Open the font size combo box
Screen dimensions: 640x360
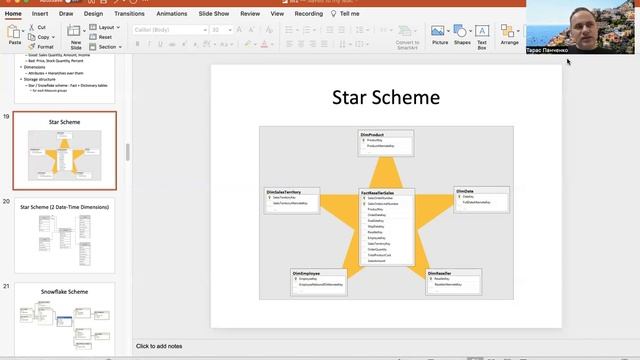point(221,30)
